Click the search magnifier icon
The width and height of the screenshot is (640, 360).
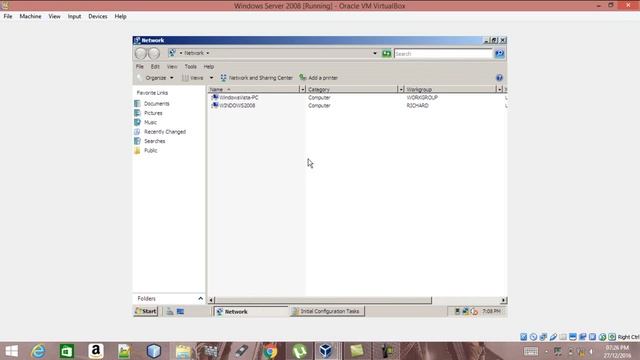pos(499,53)
